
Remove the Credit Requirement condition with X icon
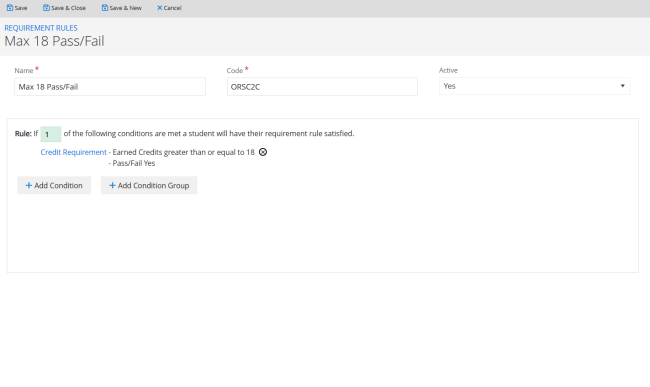click(263, 152)
